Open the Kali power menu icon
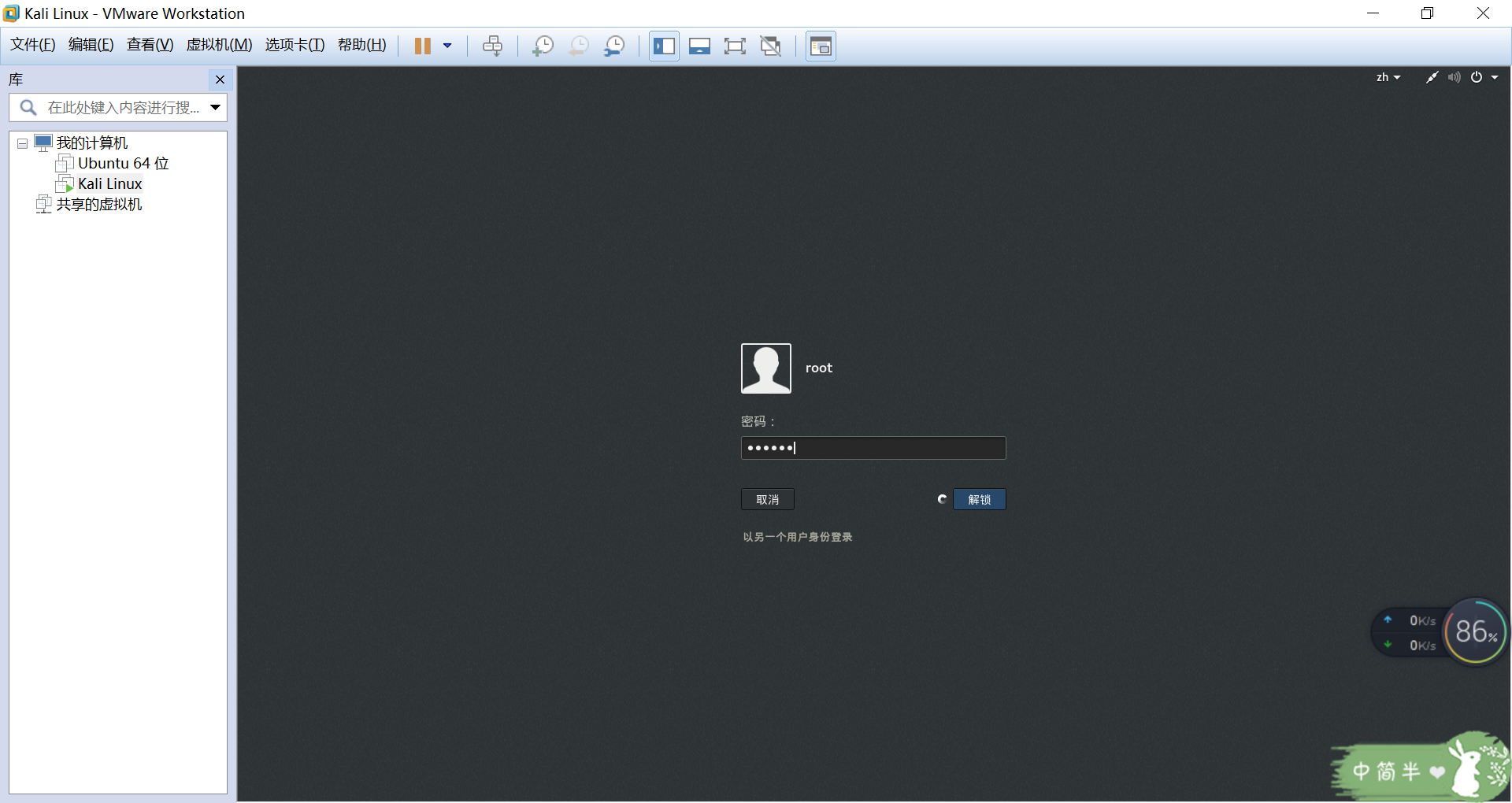Viewport: 1512px width, 803px height. [1477, 77]
